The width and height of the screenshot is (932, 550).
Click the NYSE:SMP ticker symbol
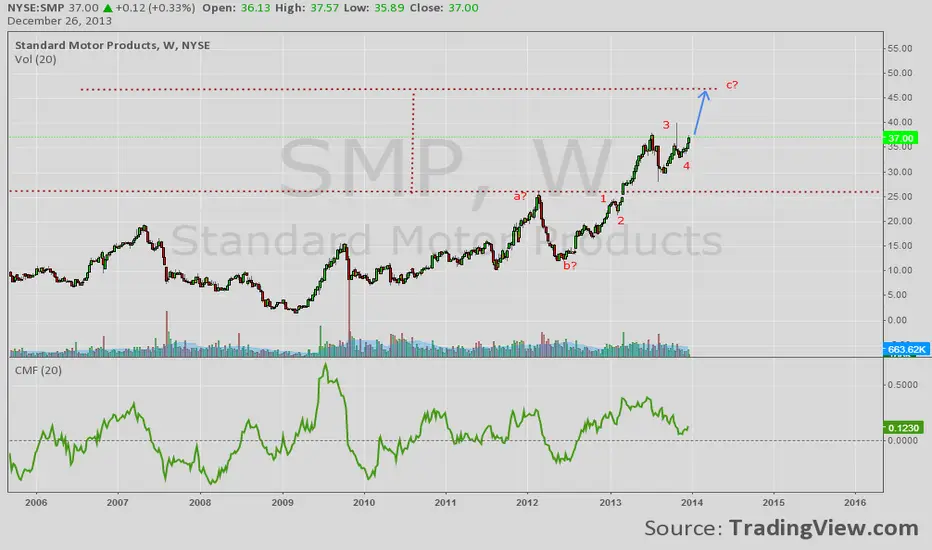(x=36, y=8)
